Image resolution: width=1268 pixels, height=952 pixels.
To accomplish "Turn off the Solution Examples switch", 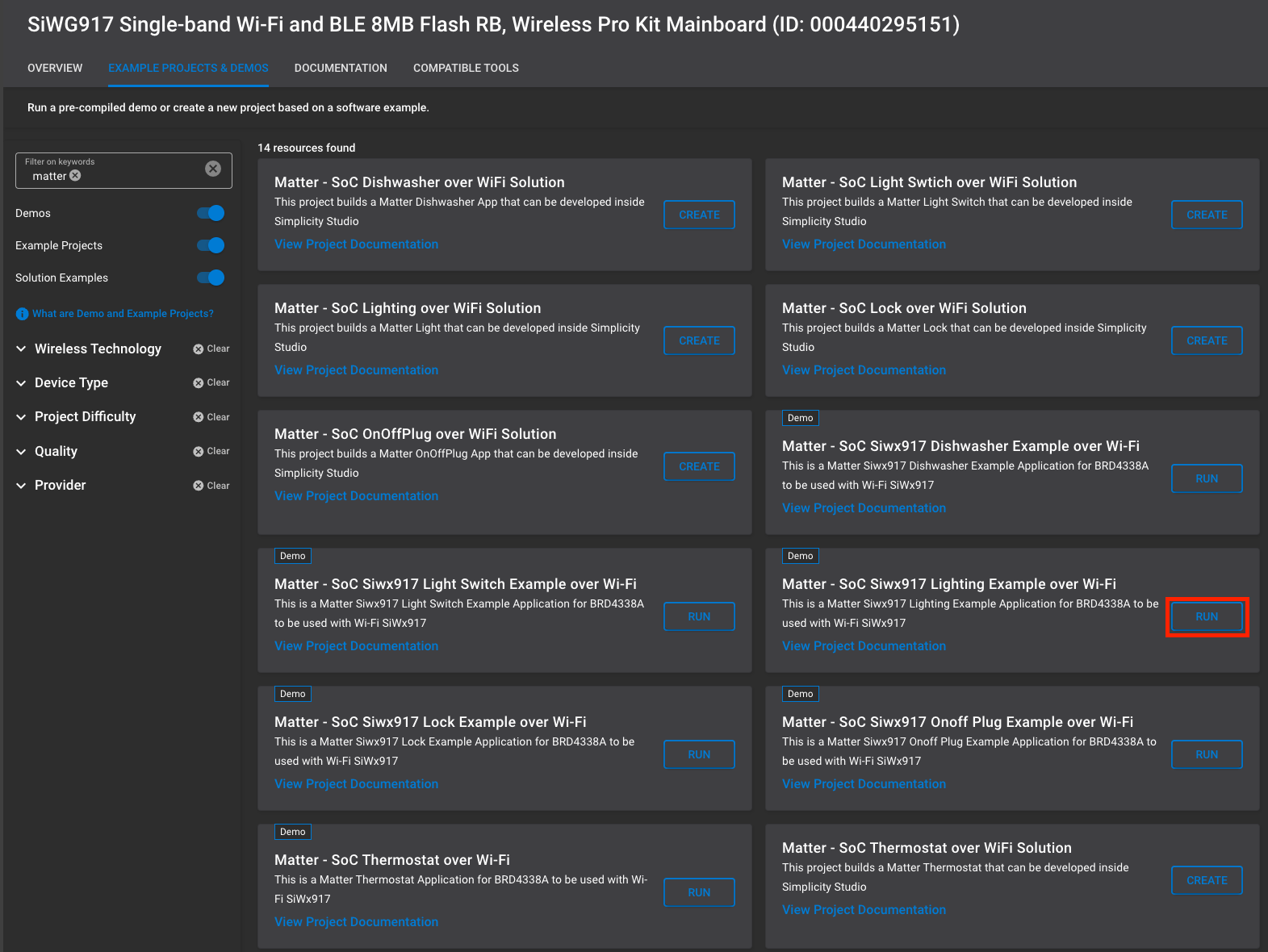I will point(211,278).
